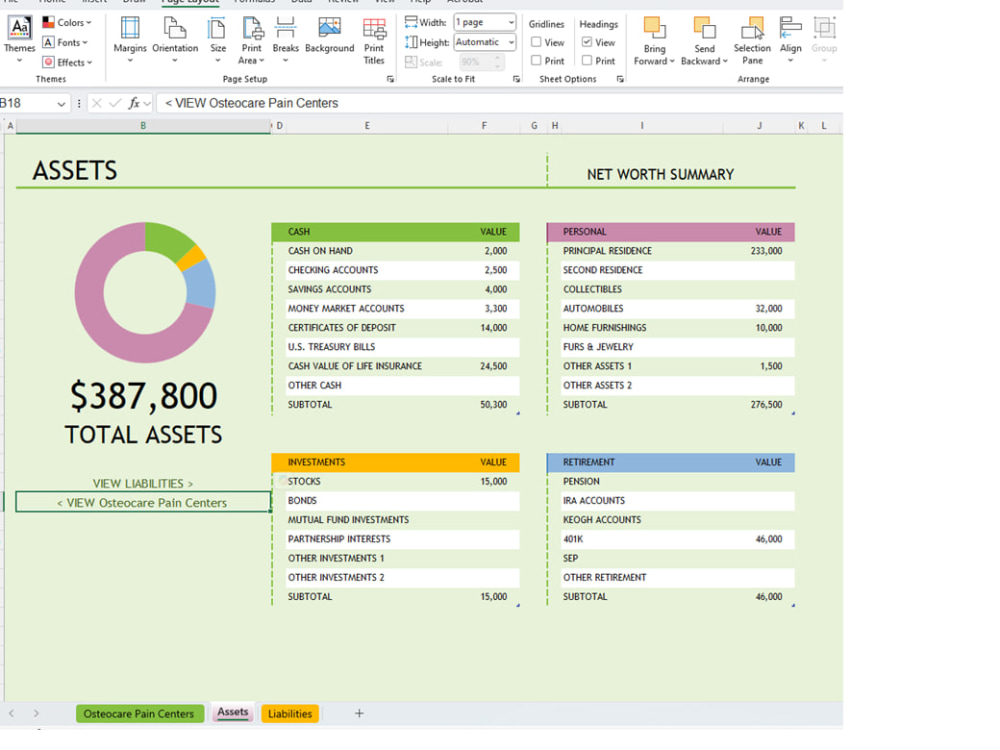Click Send Backward icon
The image size is (1000, 750).
coord(704,29)
